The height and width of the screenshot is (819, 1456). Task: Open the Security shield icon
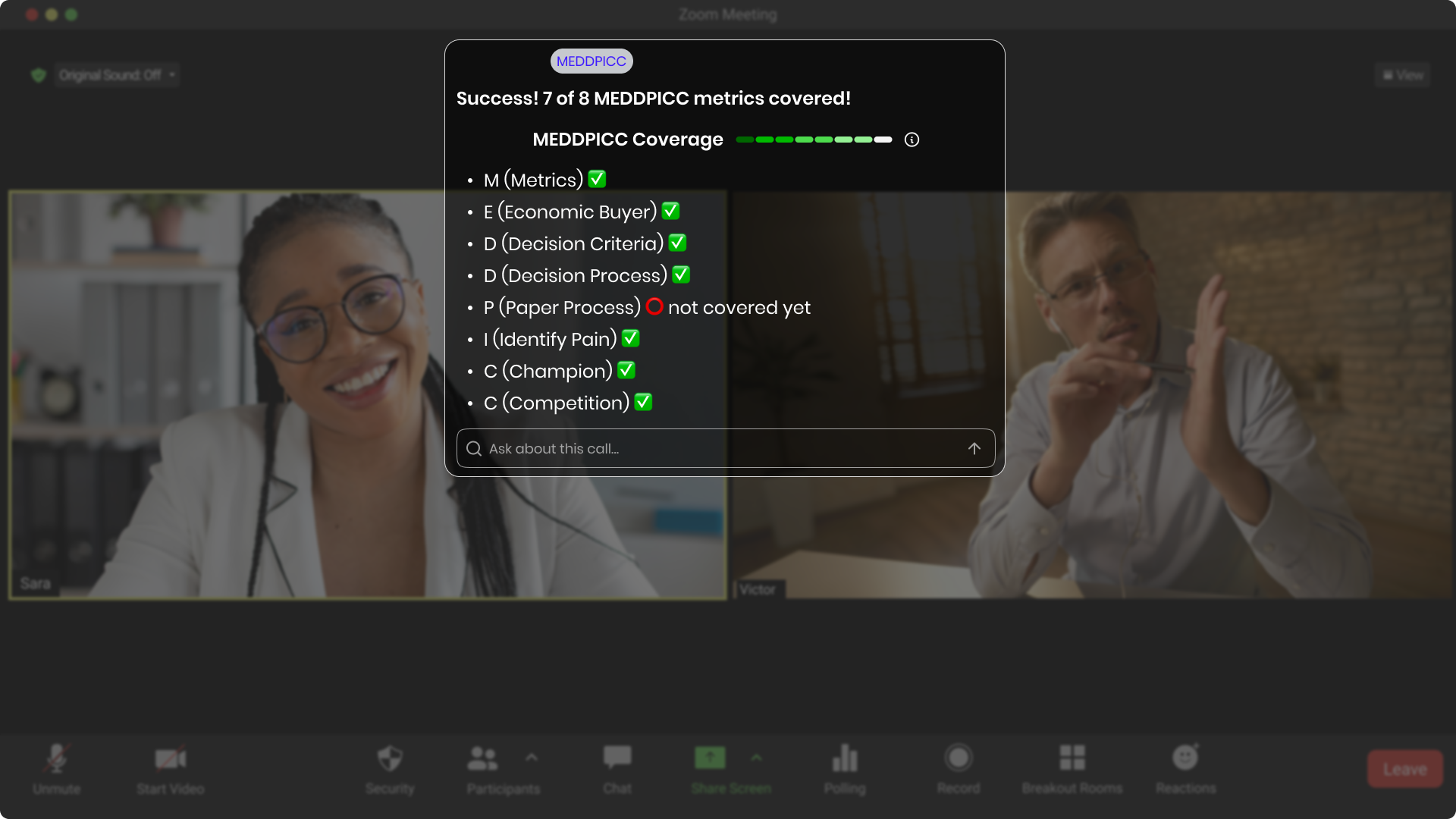pyautogui.click(x=390, y=758)
